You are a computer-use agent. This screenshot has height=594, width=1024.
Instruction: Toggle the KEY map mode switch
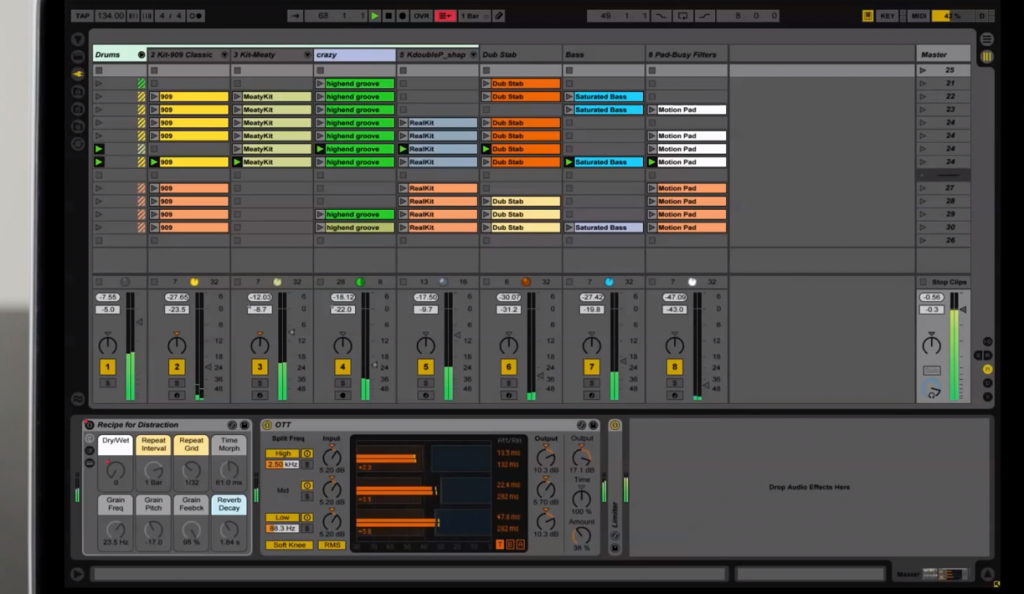[887, 16]
